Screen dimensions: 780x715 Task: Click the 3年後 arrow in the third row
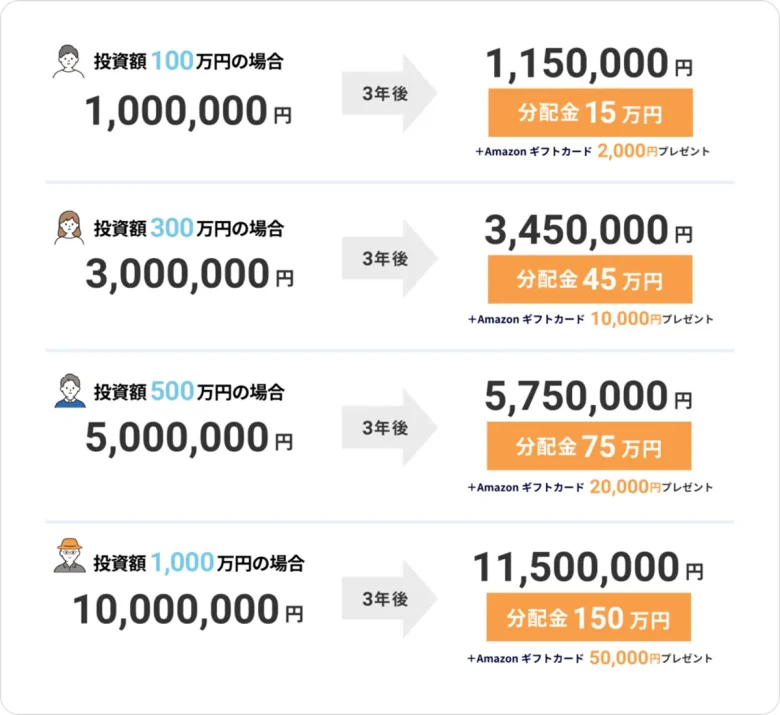pyautogui.click(x=388, y=428)
